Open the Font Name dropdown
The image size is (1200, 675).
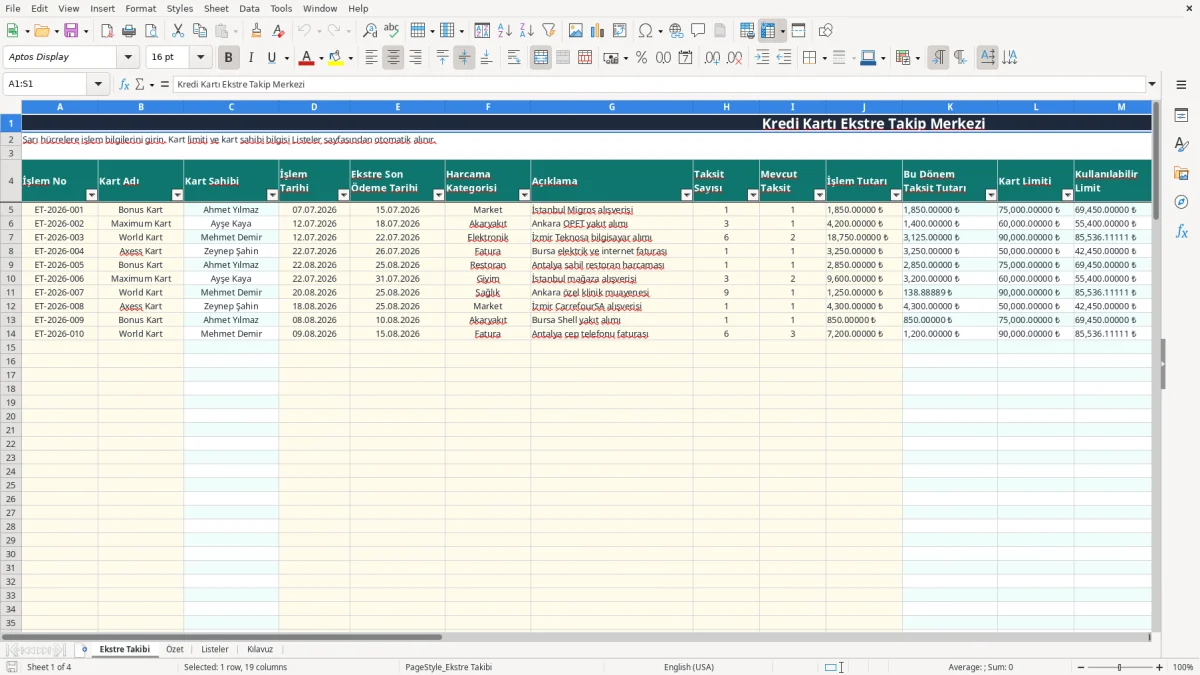(x=128, y=58)
